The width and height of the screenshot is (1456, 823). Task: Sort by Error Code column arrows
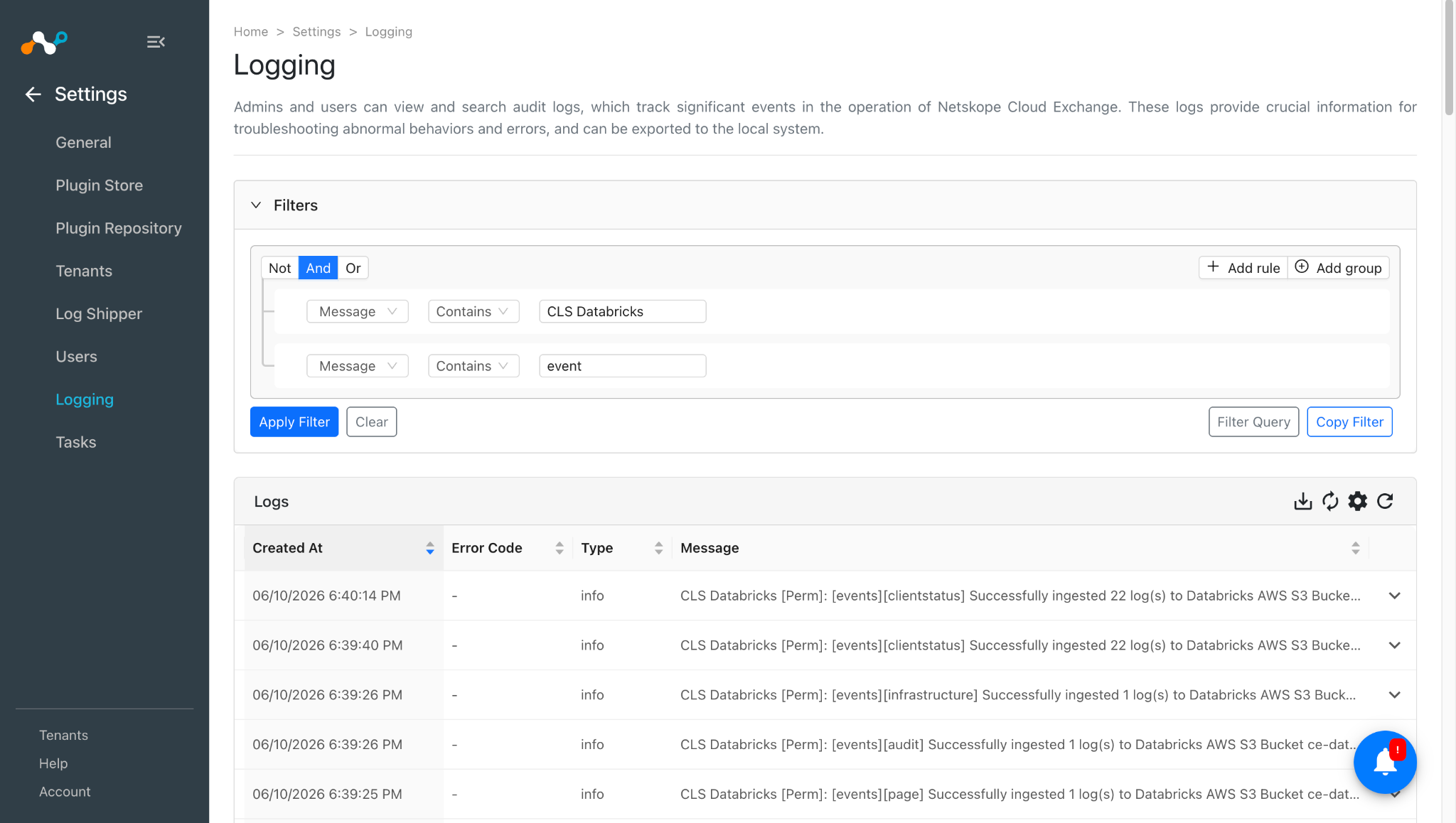pos(560,548)
